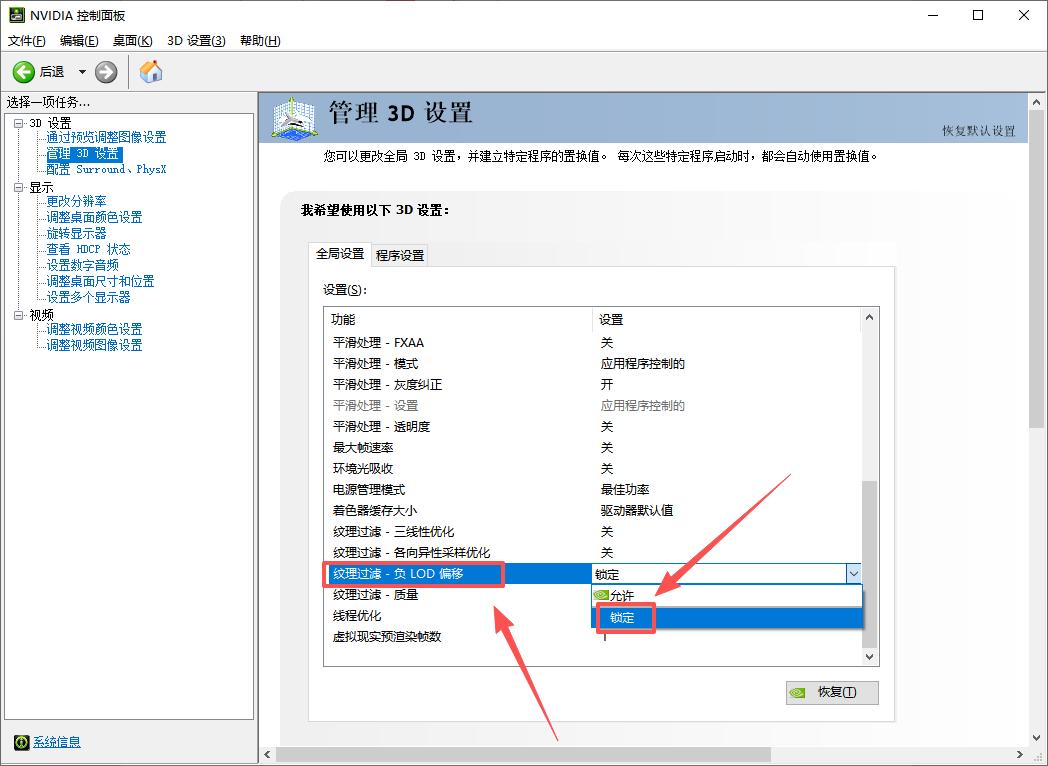Select 通过预览调整图像设置 in the tree
Image resolution: width=1048 pixels, height=766 pixels.
[106, 137]
